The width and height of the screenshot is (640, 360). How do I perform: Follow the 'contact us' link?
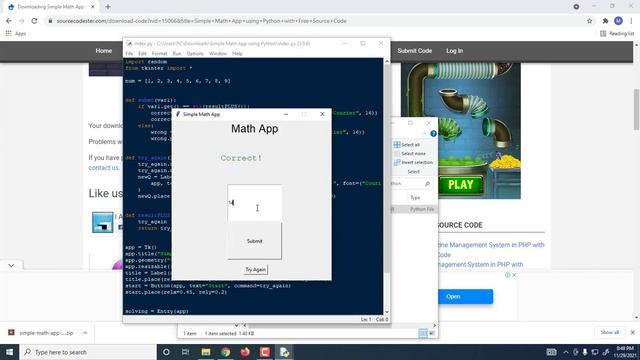pyautogui.click(x=104, y=168)
